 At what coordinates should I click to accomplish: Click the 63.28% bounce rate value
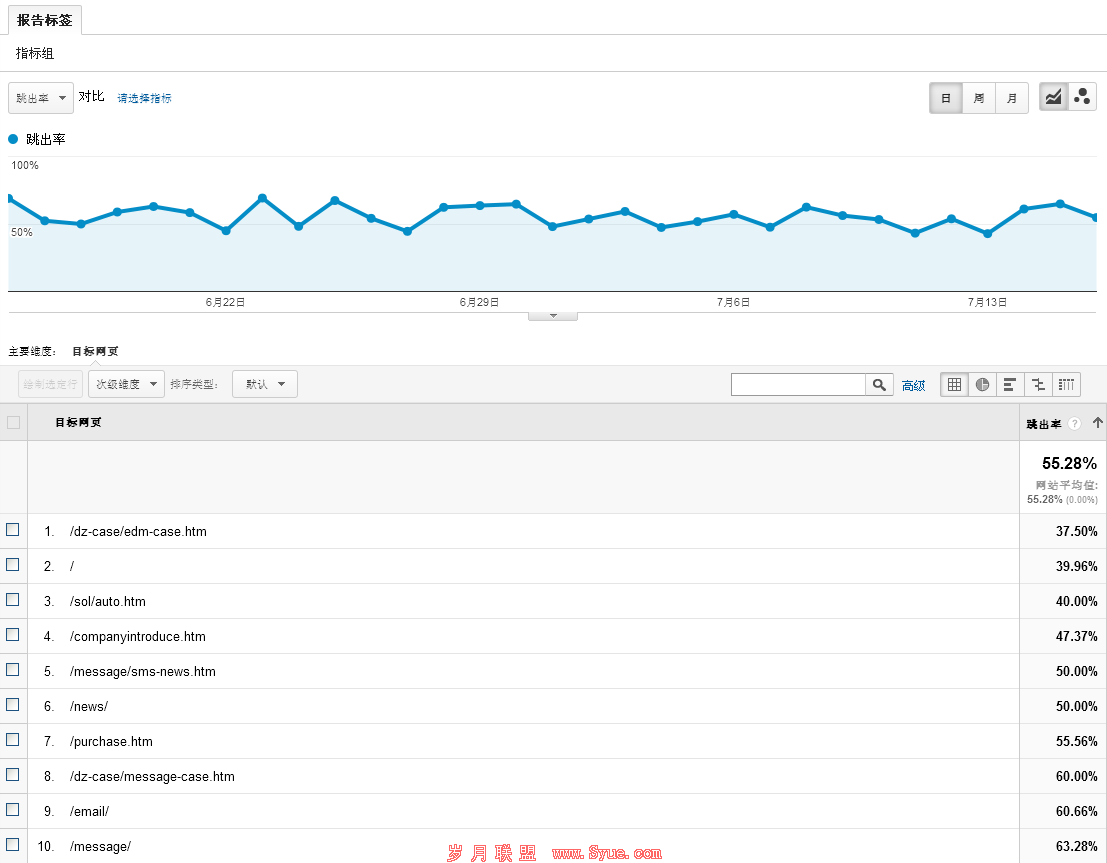coord(1077,846)
